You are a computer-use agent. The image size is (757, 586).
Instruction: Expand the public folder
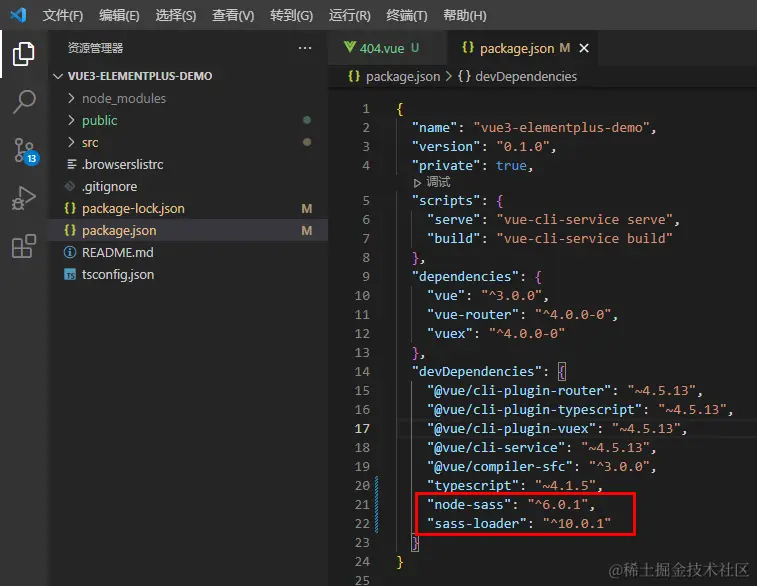pyautogui.click(x=188, y=120)
